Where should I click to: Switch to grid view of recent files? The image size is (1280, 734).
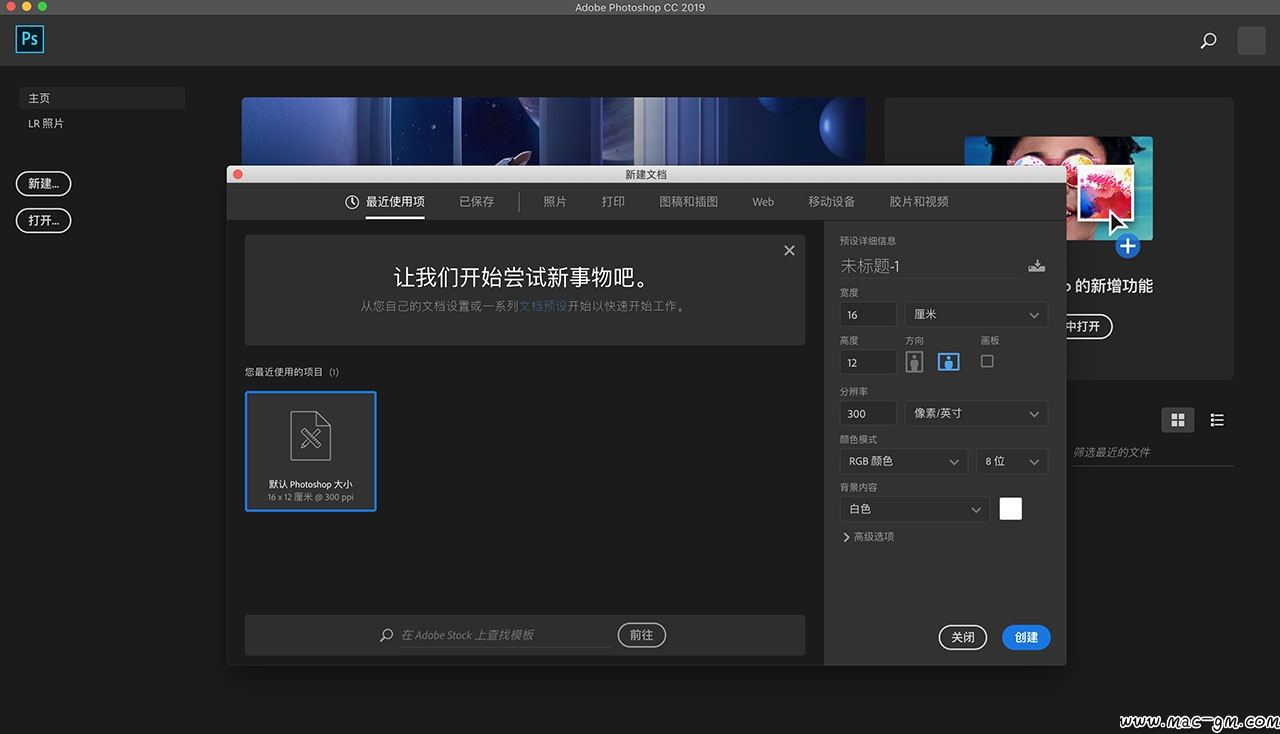coord(1178,420)
